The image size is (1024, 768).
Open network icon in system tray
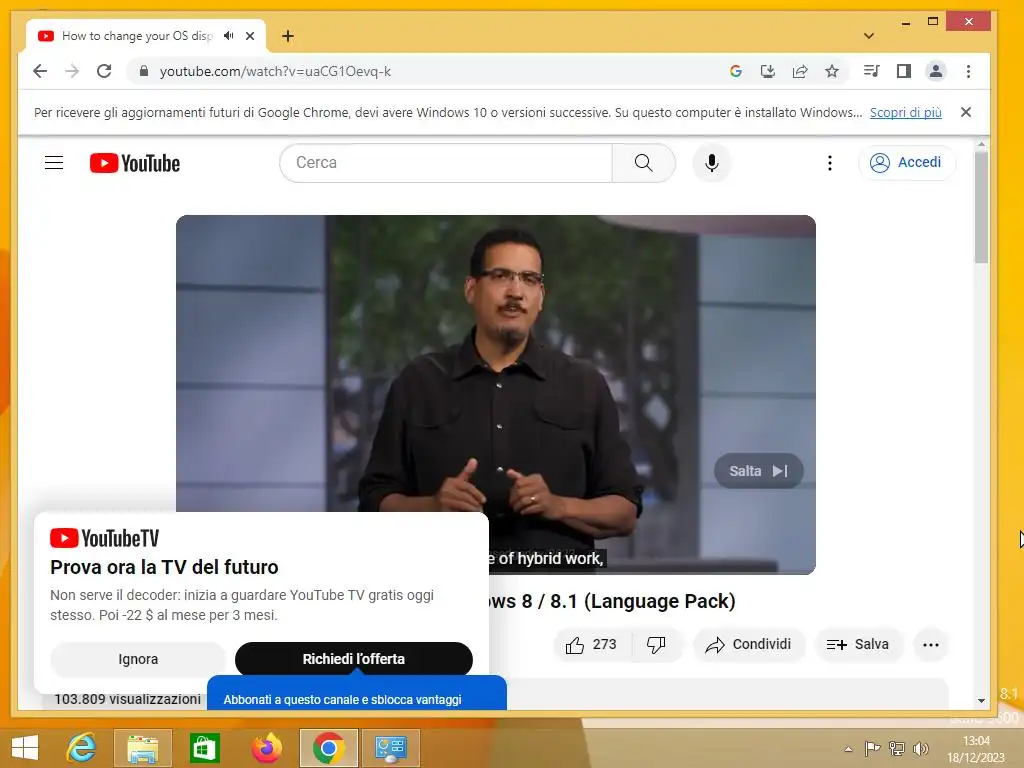coord(897,748)
